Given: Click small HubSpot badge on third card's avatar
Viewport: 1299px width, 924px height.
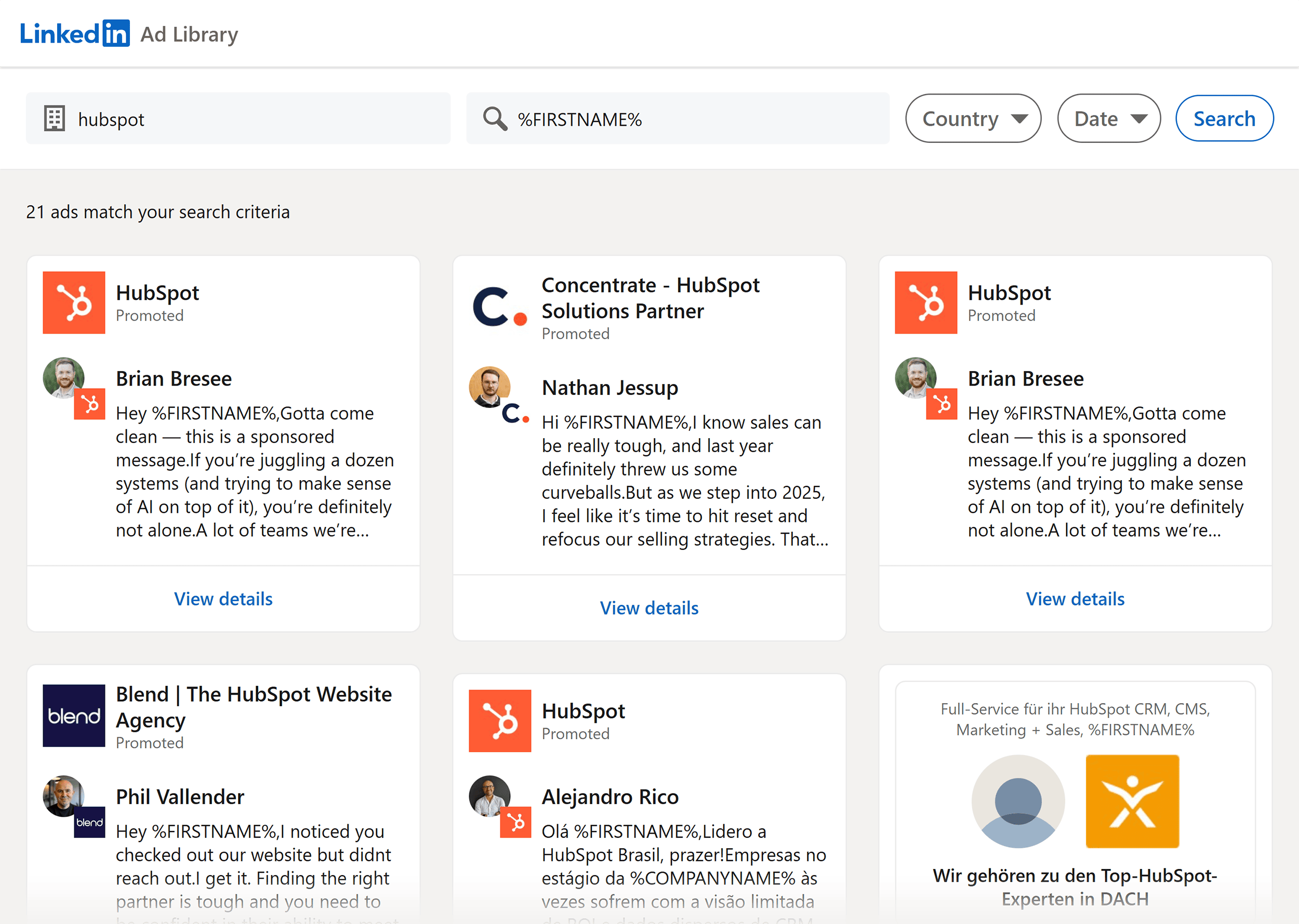Looking at the screenshot, I should coord(942,404).
